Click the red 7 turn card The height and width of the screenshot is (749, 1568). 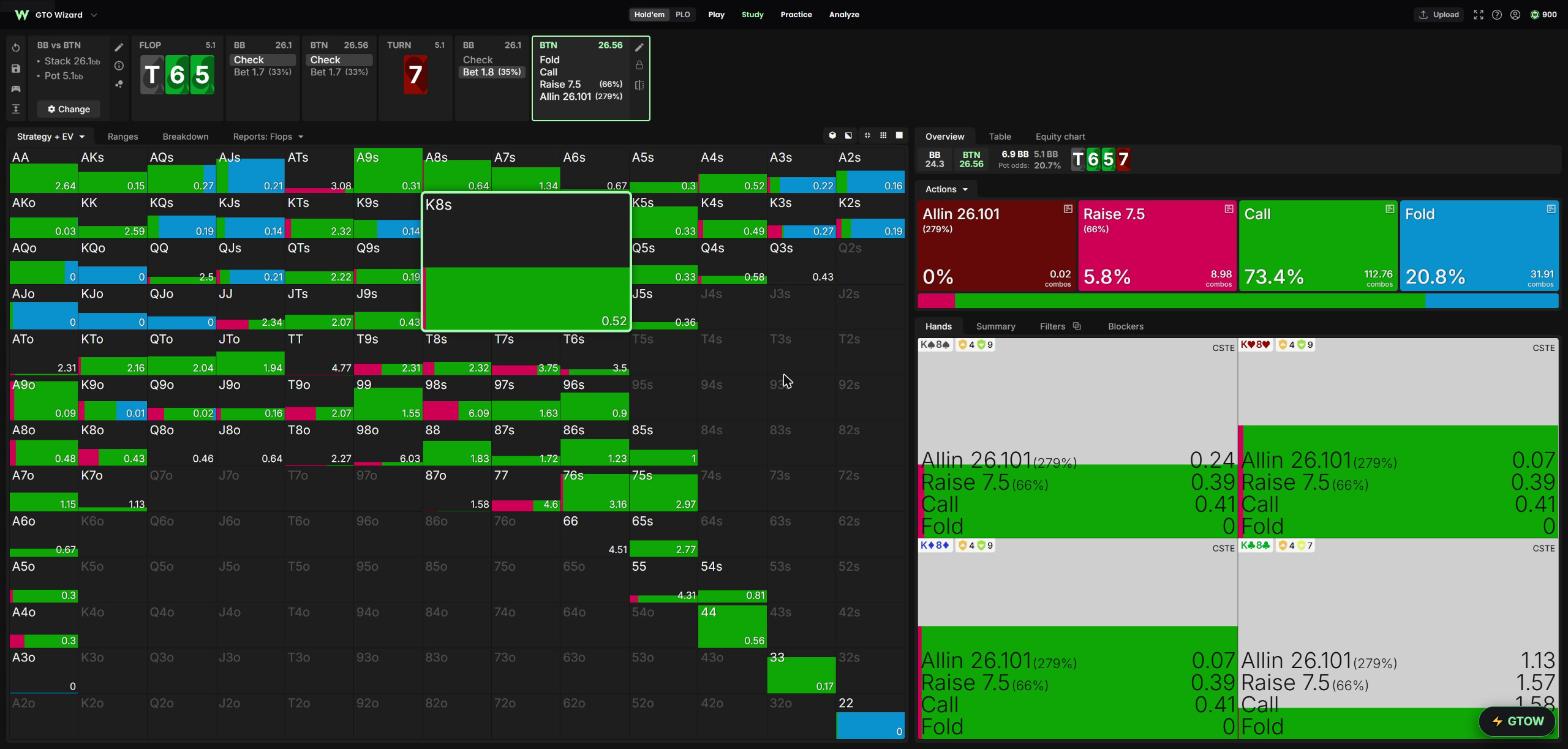click(415, 75)
